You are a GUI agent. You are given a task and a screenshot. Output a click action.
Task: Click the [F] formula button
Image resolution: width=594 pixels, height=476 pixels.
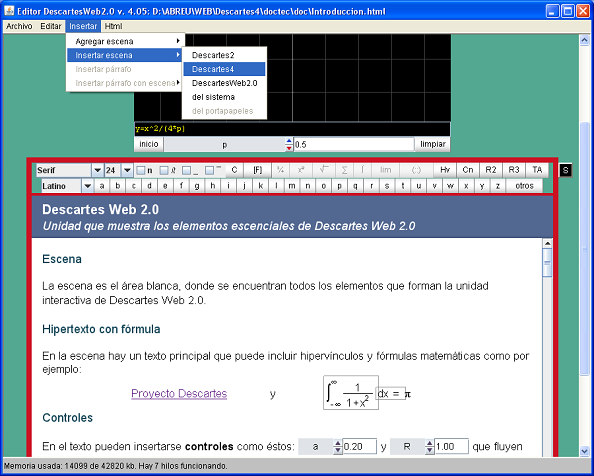[x=258, y=170]
